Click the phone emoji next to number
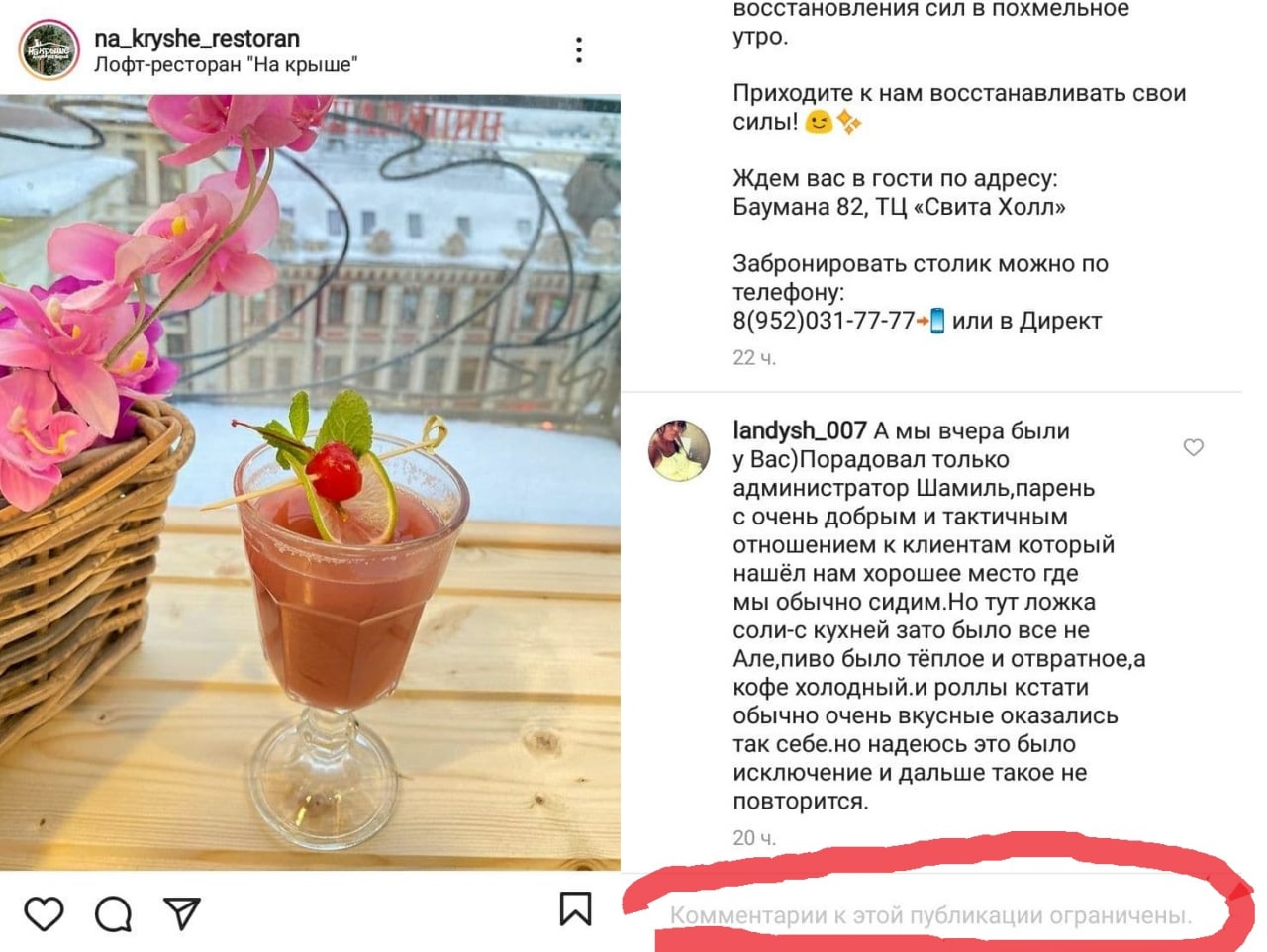The image size is (1267, 952). click(x=936, y=321)
